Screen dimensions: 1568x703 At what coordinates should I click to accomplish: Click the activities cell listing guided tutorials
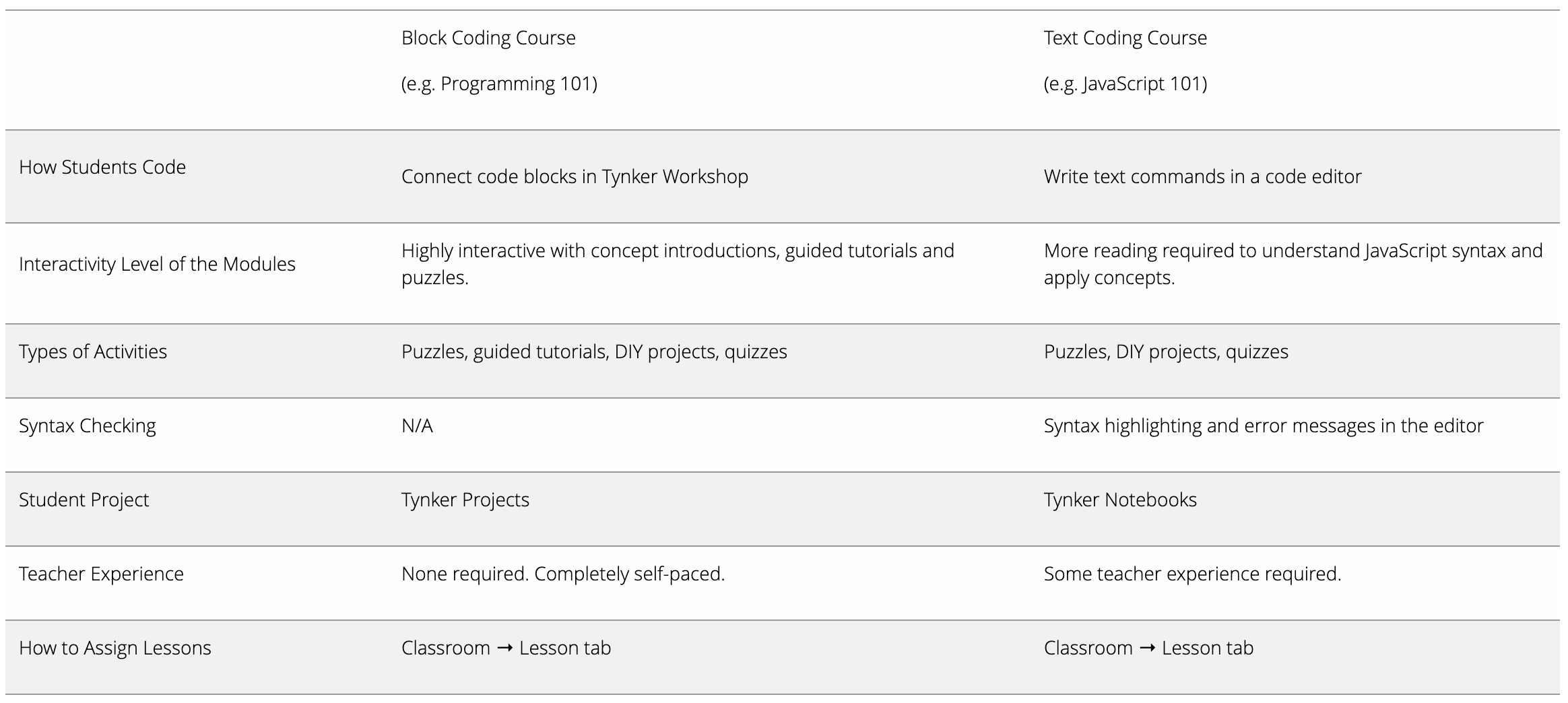594,351
